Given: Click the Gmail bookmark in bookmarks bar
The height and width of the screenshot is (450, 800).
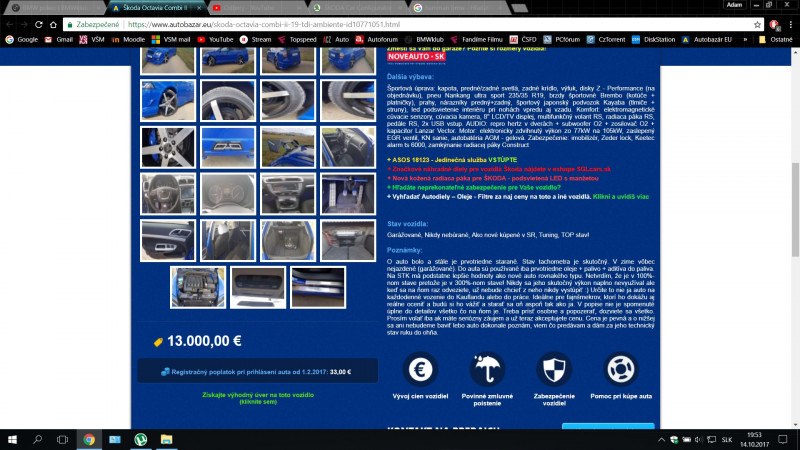Looking at the screenshot, I should click(59, 39).
